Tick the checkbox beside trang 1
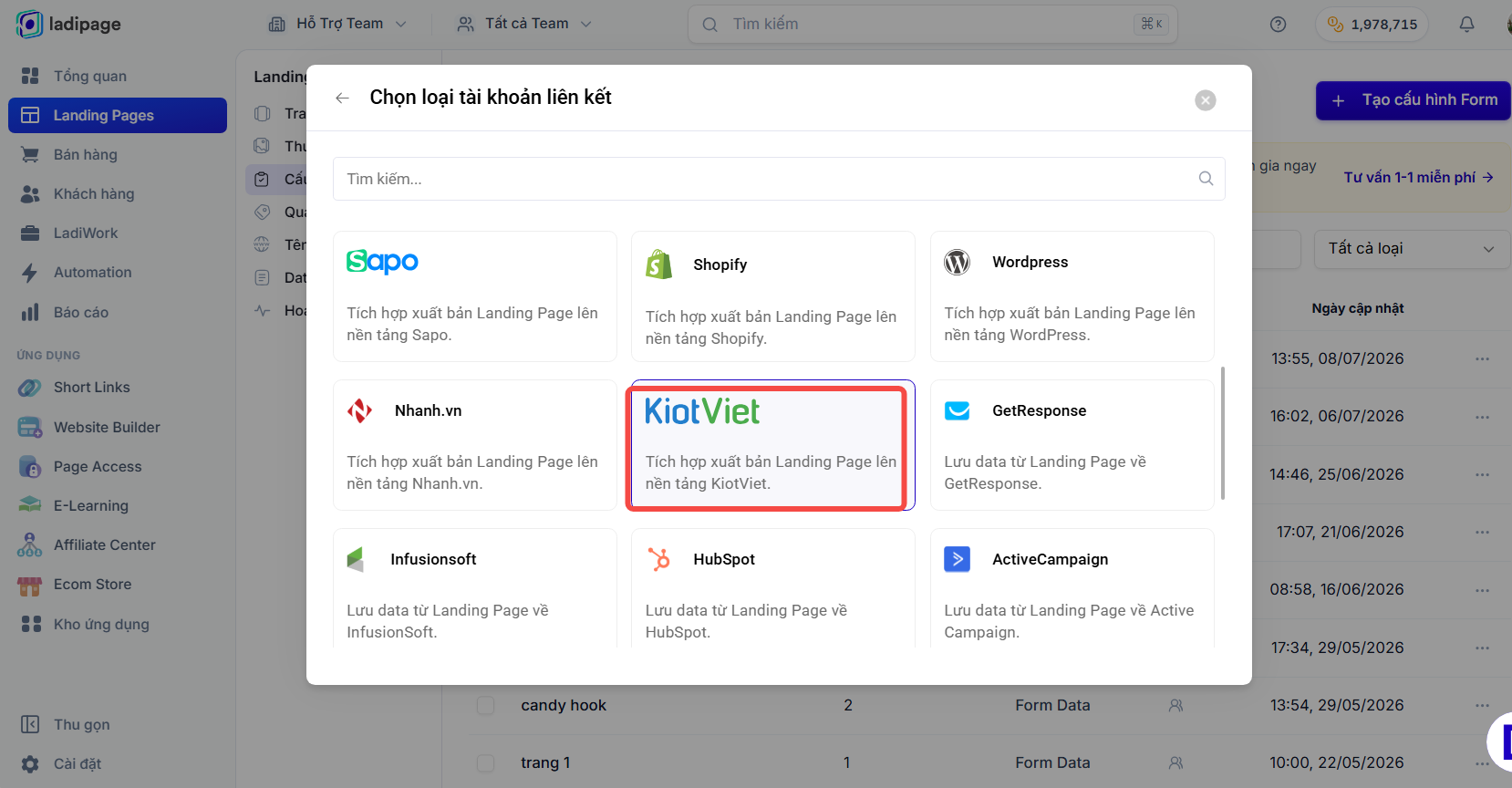 (486, 762)
